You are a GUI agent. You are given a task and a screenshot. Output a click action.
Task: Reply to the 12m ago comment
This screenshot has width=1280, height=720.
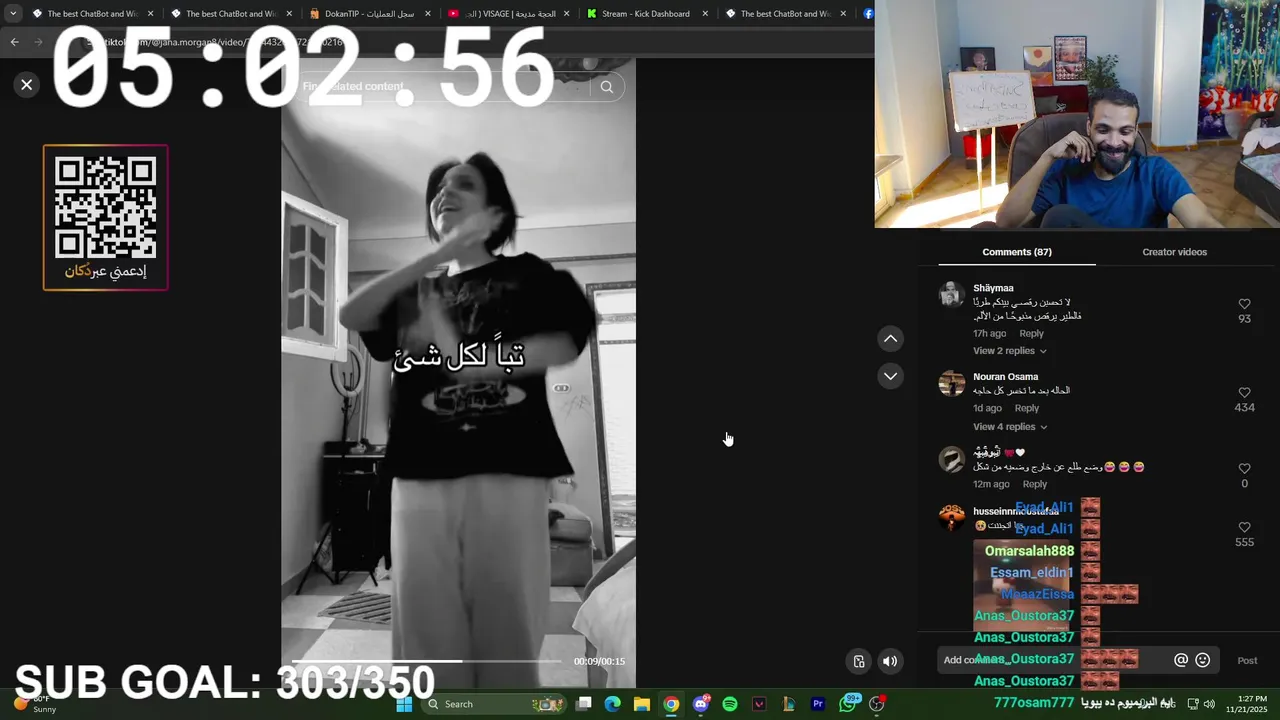point(1034,484)
